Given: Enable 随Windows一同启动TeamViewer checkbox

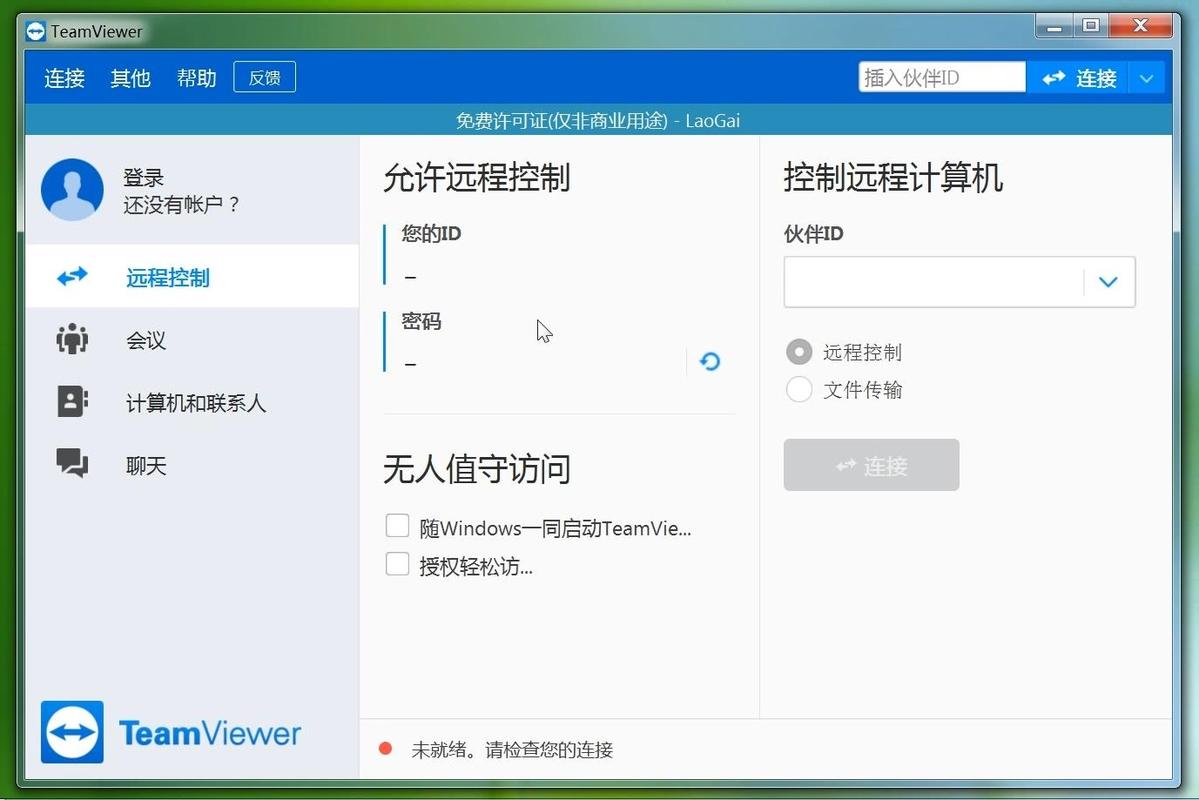Looking at the screenshot, I should point(397,525).
